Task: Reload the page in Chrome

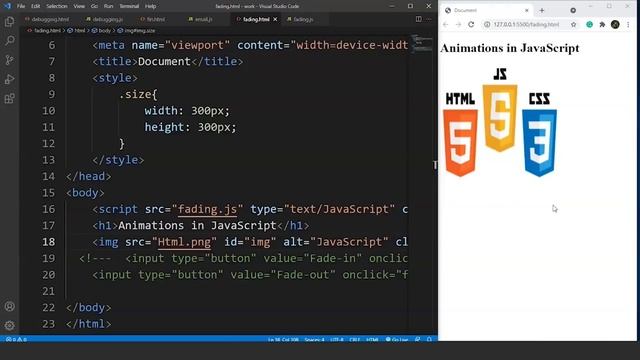Action: coord(471,24)
